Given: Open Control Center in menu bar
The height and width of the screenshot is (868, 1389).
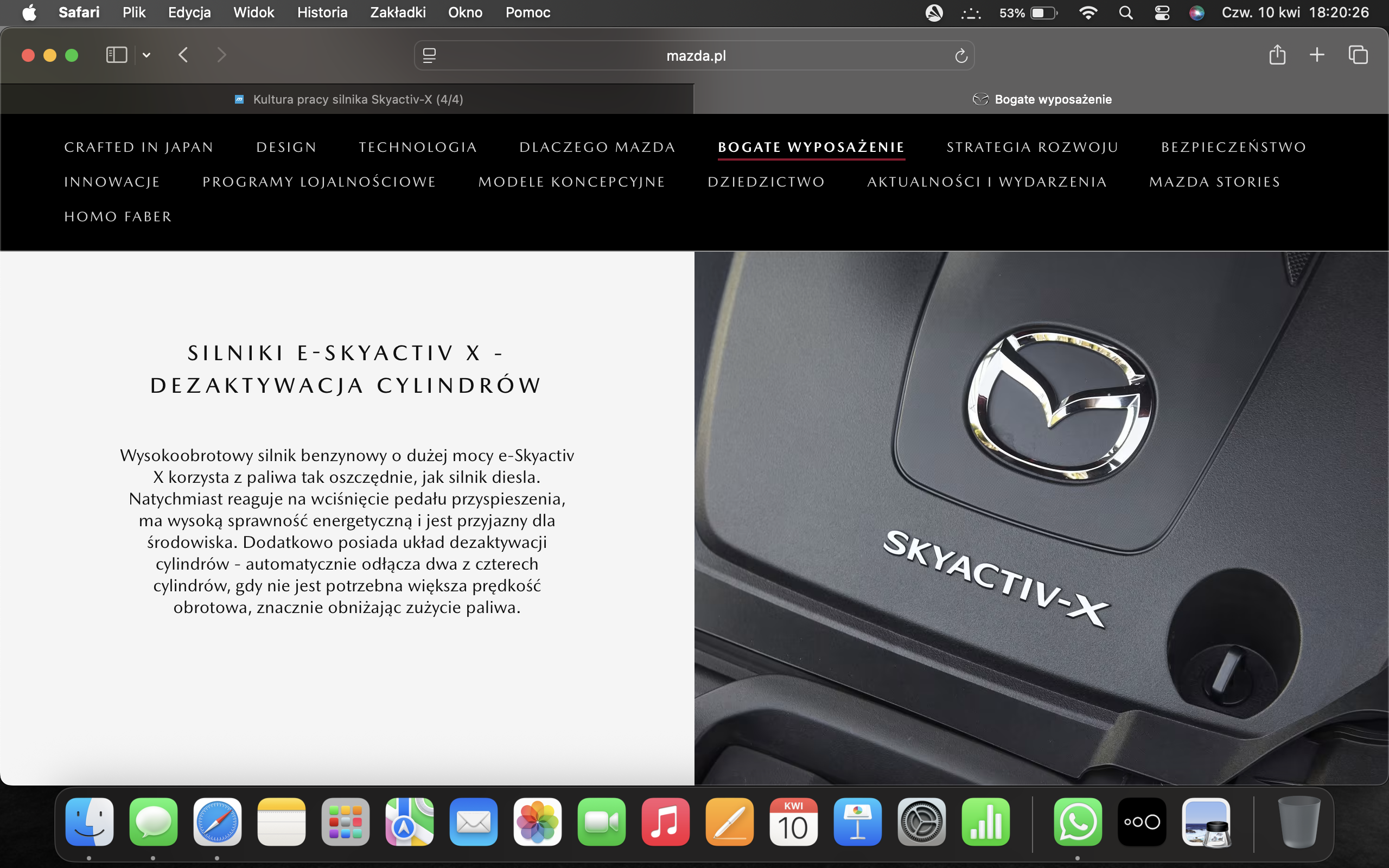Looking at the screenshot, I should [1162, 12].
